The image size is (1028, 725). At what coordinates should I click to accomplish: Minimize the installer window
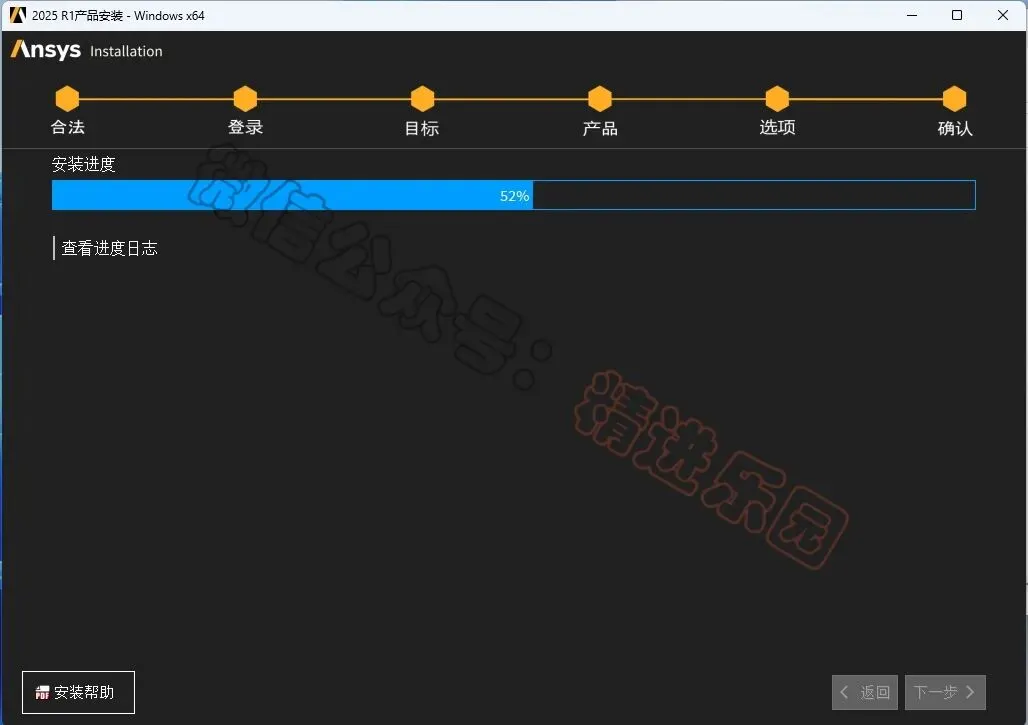tap(912, 15)
